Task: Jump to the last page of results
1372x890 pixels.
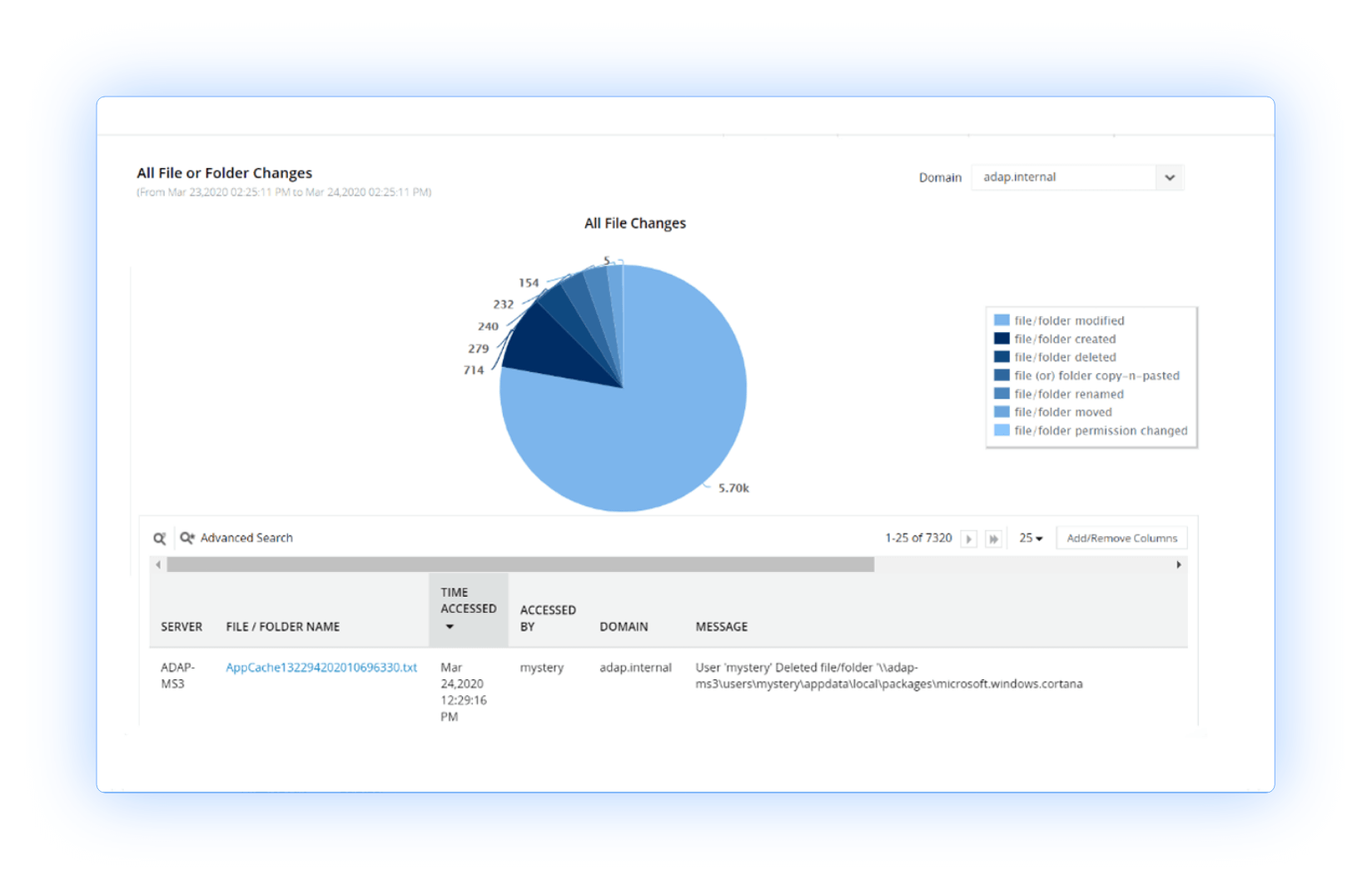Action: [994, 539]
